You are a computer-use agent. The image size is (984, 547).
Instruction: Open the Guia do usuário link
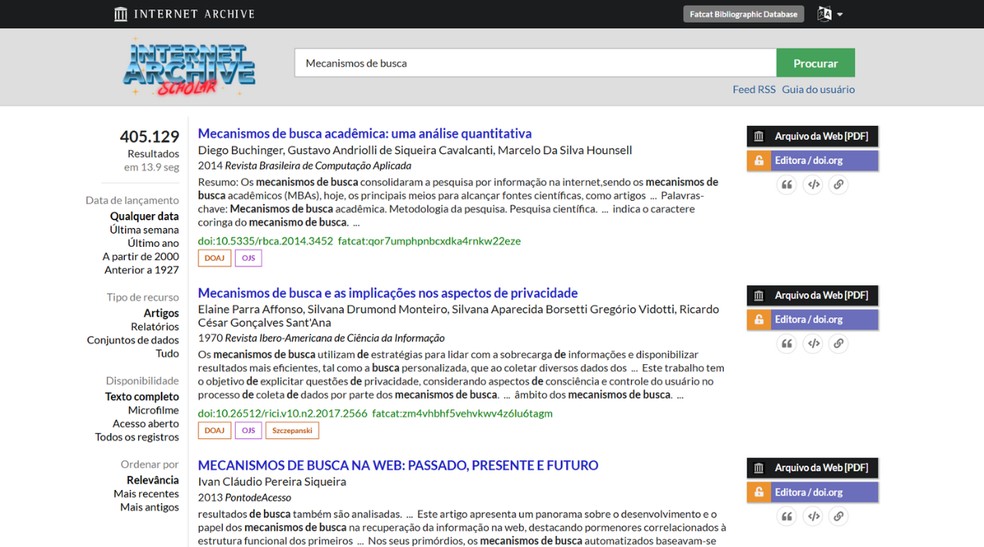coord(818,89)
